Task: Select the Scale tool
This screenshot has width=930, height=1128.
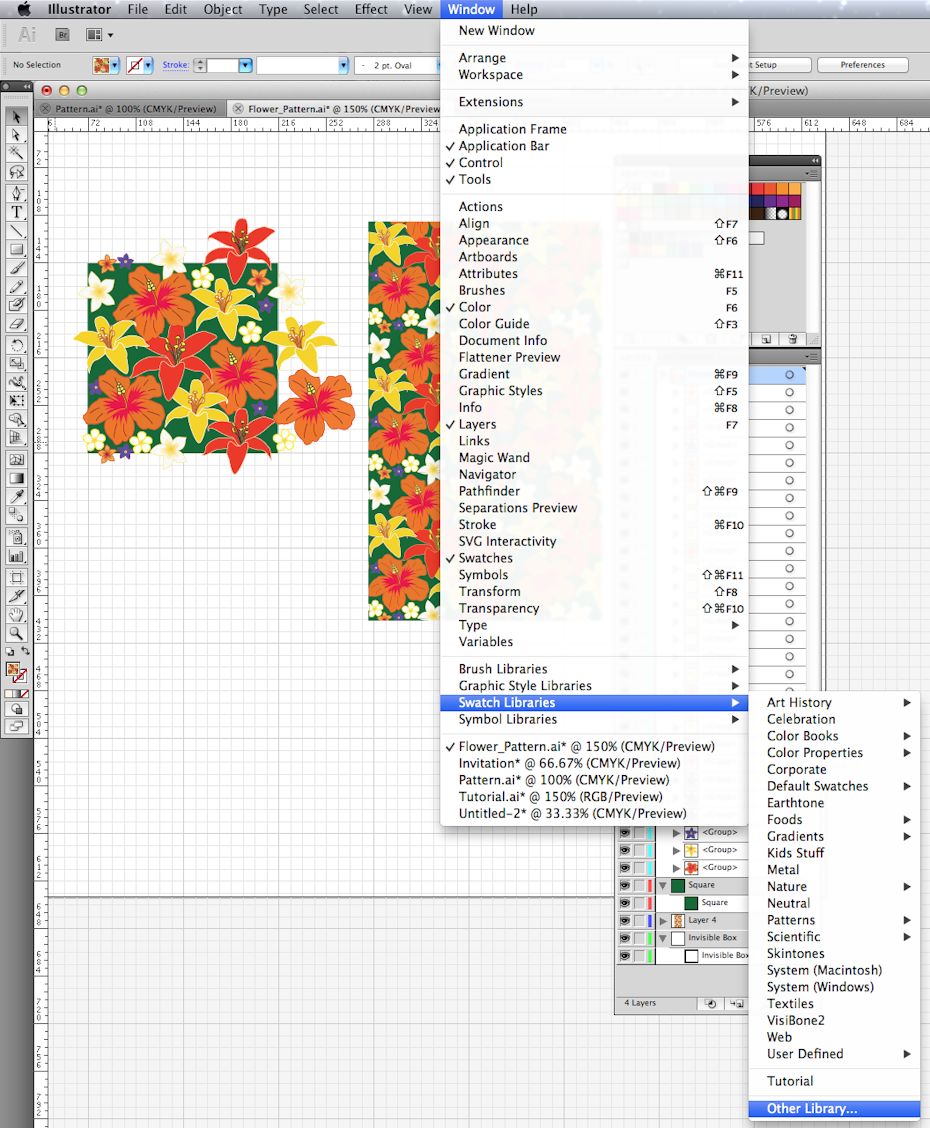Action: [16, 364]
